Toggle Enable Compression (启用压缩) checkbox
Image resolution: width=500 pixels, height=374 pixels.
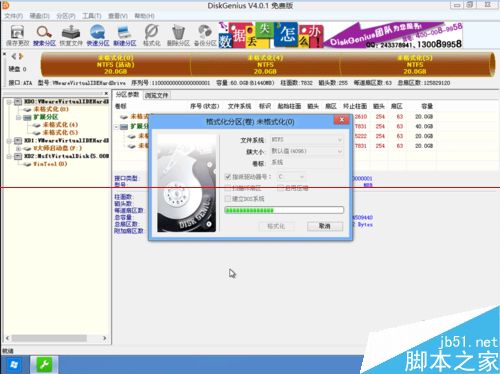click(x=281, y=188)
